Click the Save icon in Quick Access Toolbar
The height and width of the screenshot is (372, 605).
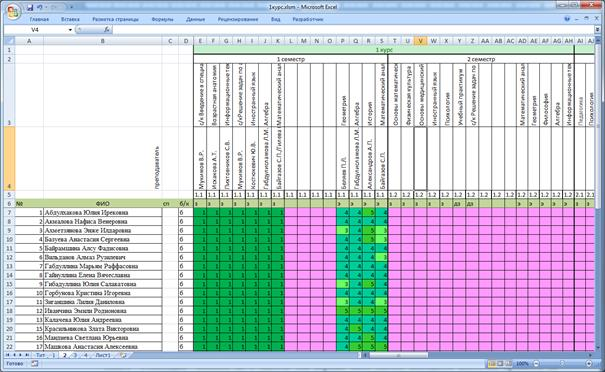coord(30,7)
